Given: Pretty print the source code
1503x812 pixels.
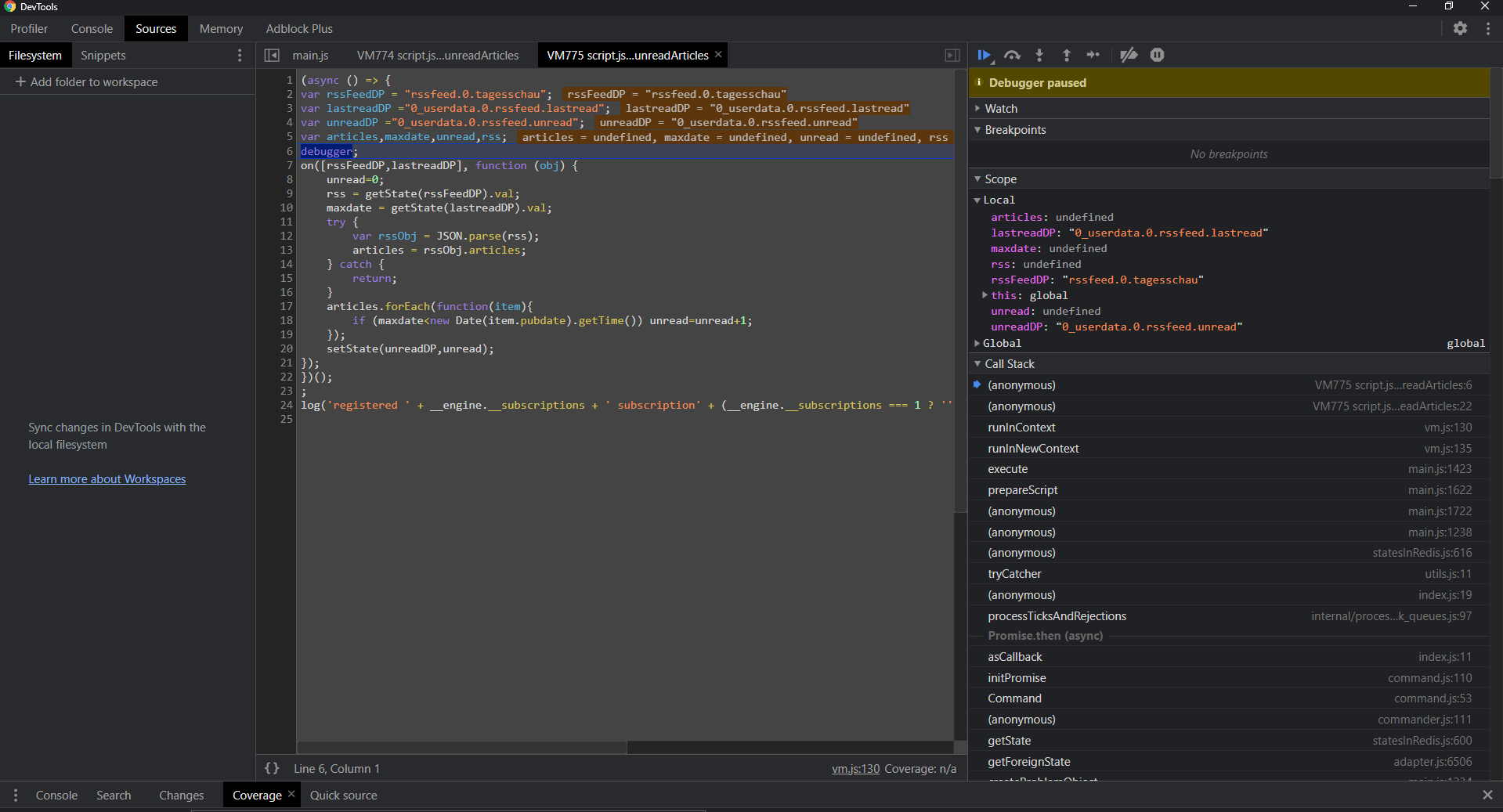Looking at the screenshot, I should click(272, 769).
